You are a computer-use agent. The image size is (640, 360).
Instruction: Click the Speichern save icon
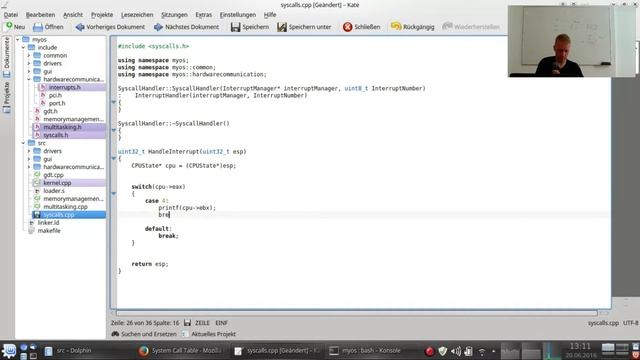236,27
